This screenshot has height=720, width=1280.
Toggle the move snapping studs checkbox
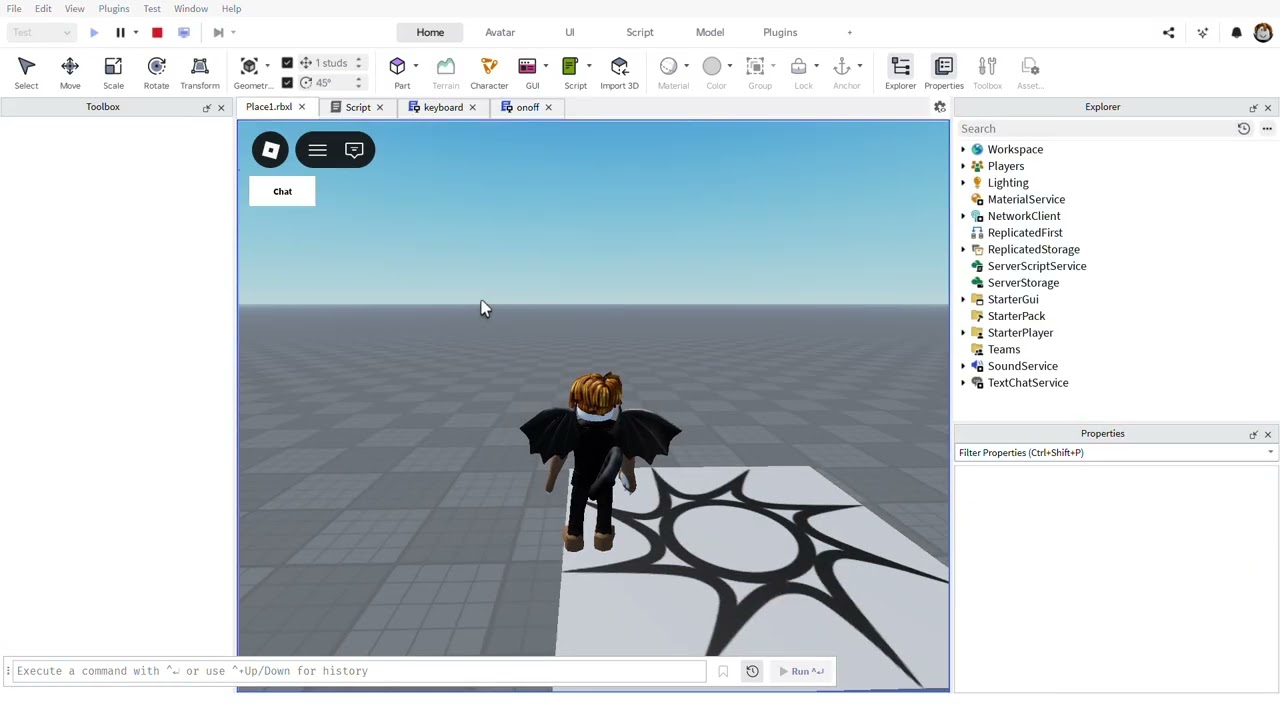287,63
